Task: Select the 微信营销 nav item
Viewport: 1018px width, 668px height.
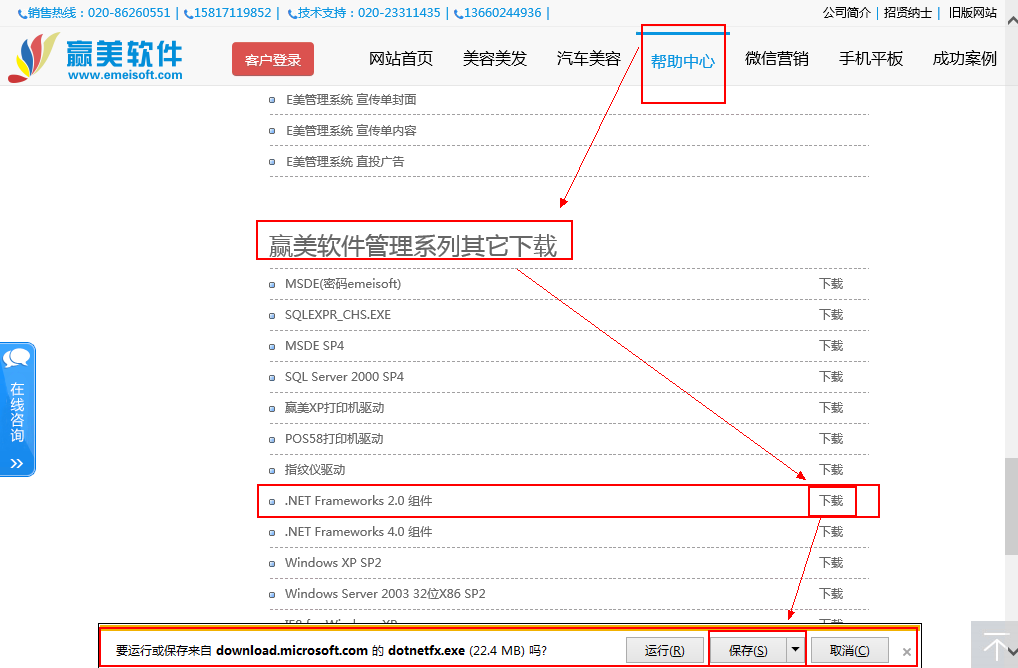Action: coord(777,59)
